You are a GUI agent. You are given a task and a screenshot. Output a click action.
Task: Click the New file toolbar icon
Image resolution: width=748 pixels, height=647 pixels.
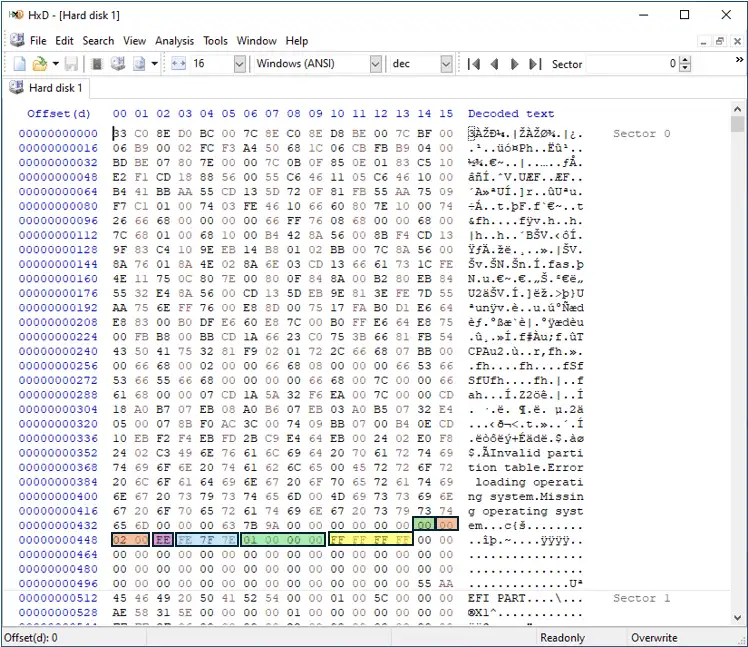18,64
